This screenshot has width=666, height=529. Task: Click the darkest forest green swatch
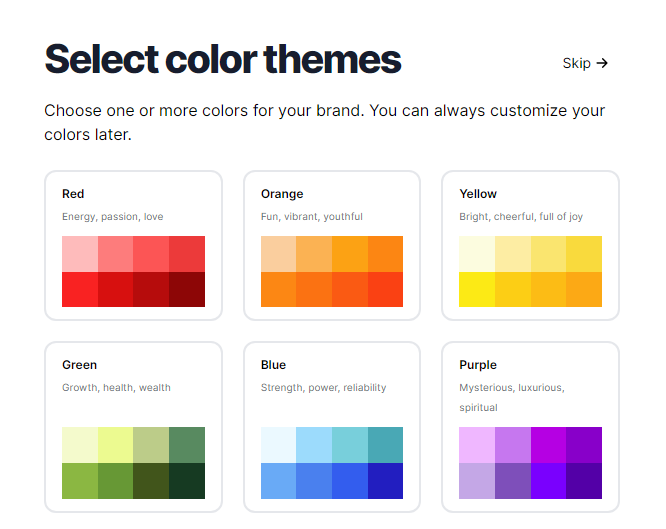(187, 480)
